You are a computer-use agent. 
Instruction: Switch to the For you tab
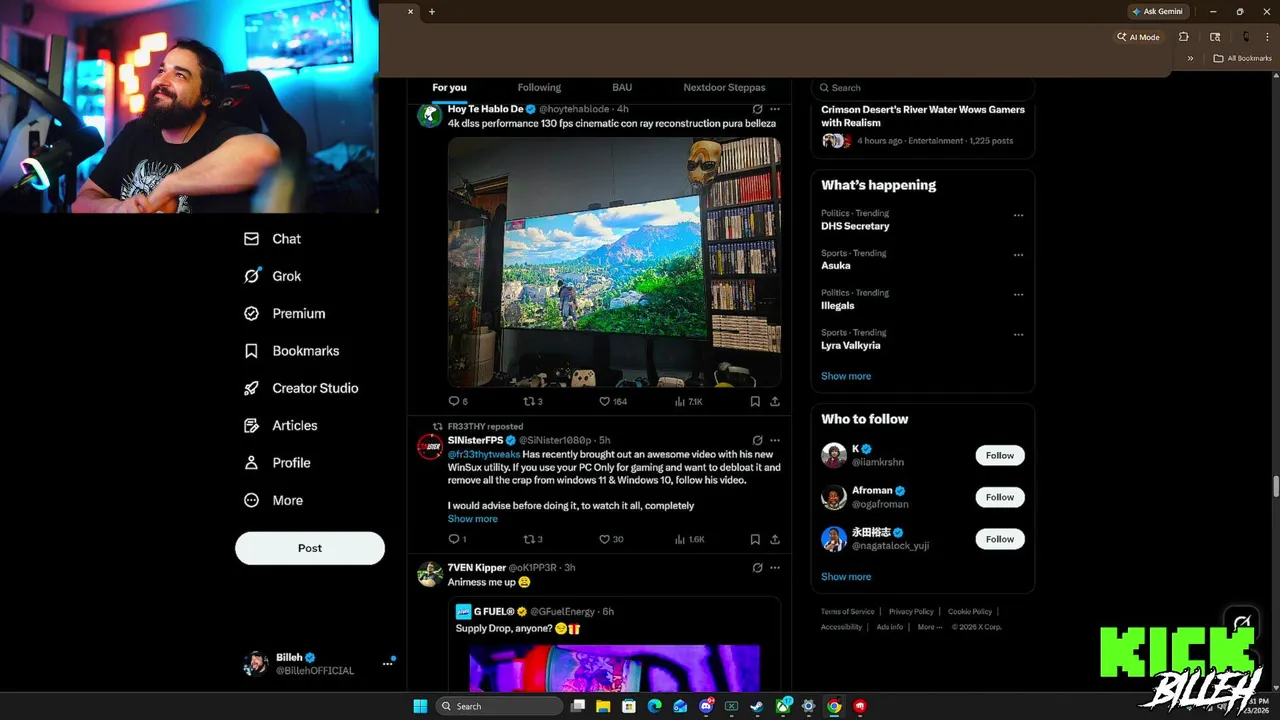pyautogui.click(x=449, y=88)
